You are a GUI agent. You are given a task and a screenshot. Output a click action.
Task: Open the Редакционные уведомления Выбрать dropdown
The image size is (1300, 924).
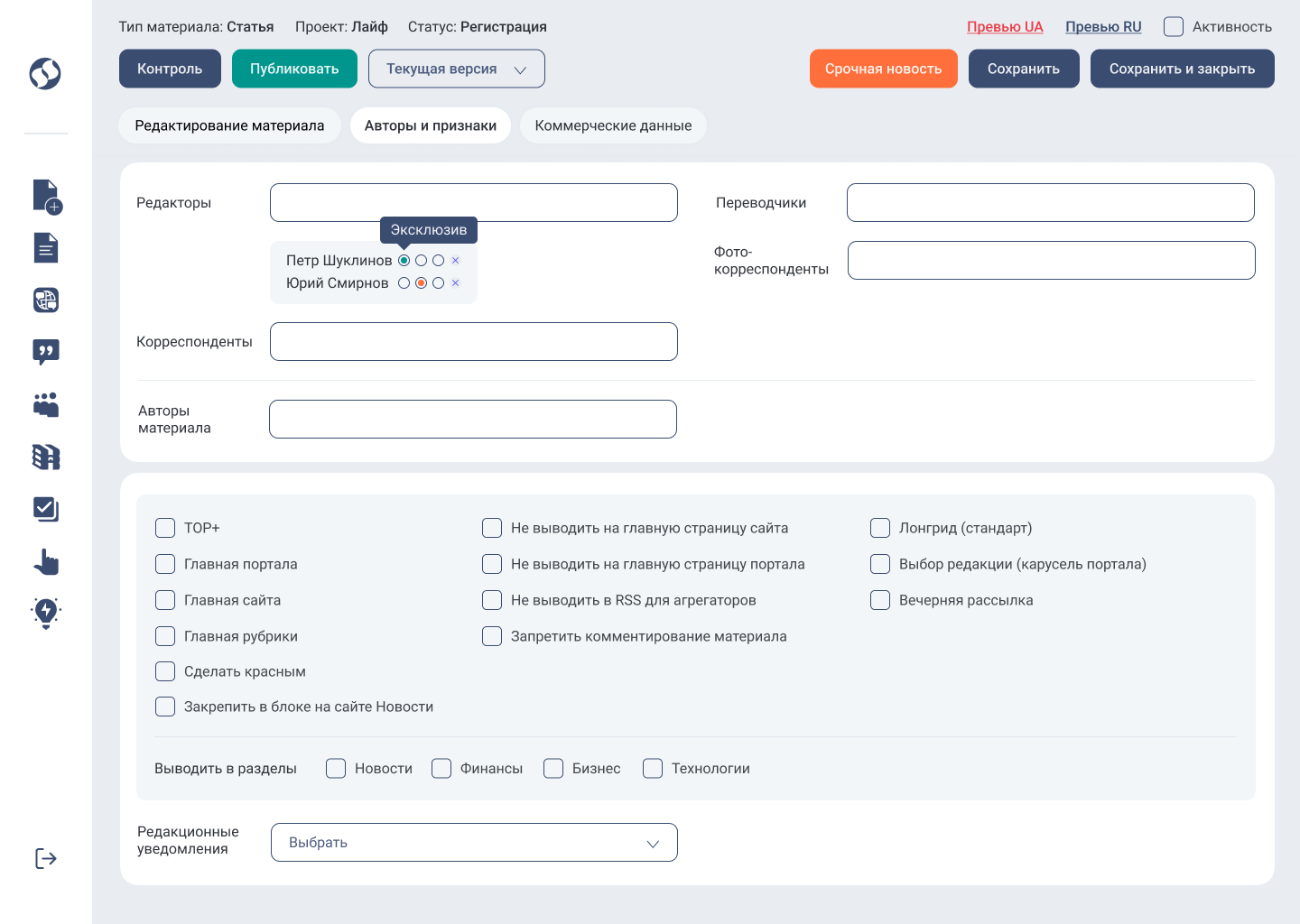point(474,843)
